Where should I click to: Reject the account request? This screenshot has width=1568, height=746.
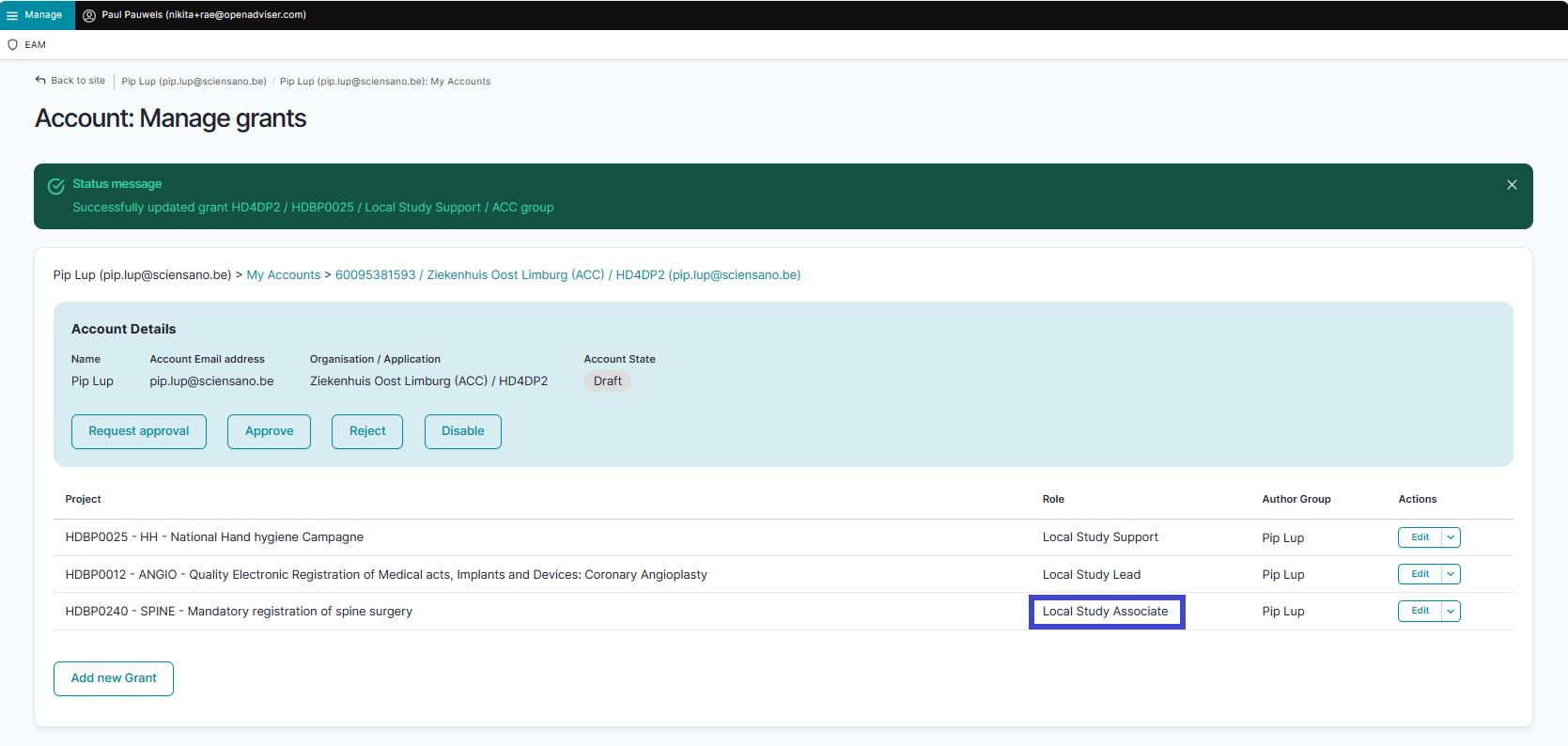click(367, 431)
